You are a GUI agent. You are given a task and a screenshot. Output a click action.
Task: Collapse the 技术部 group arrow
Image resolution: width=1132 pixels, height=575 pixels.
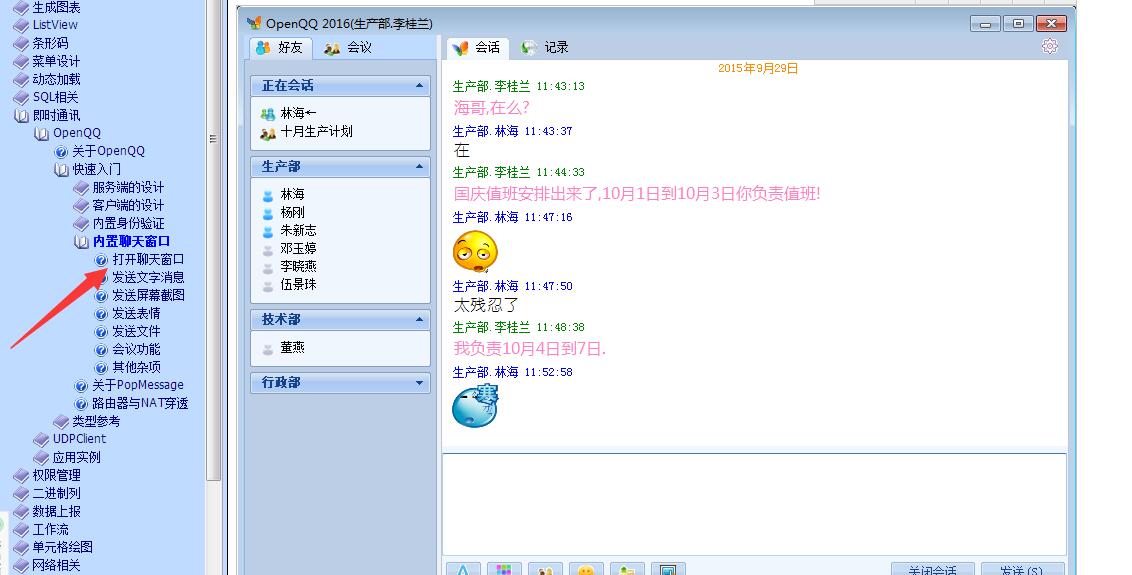pyautogui.click(x=419, y=319)
